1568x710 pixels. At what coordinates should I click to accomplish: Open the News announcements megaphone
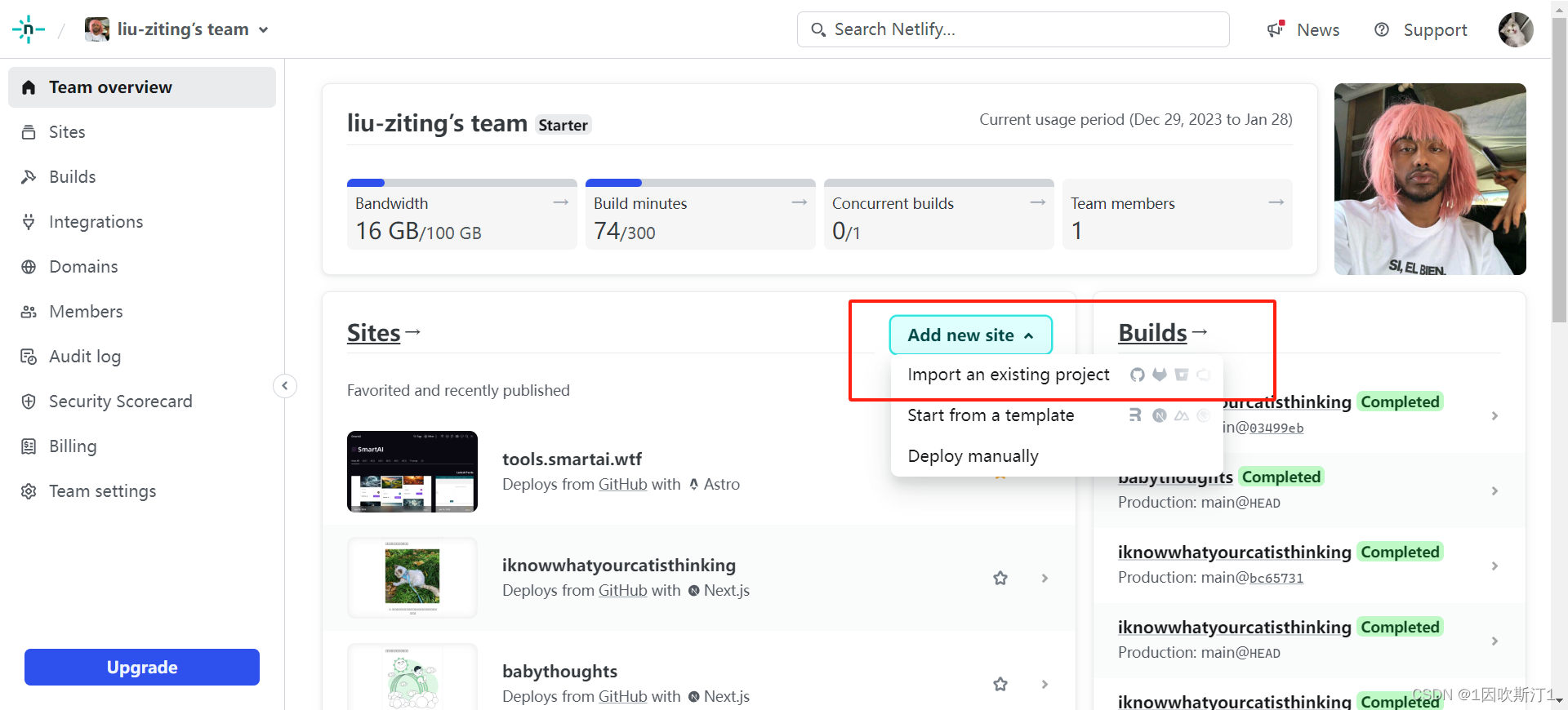coord(1303,30)
